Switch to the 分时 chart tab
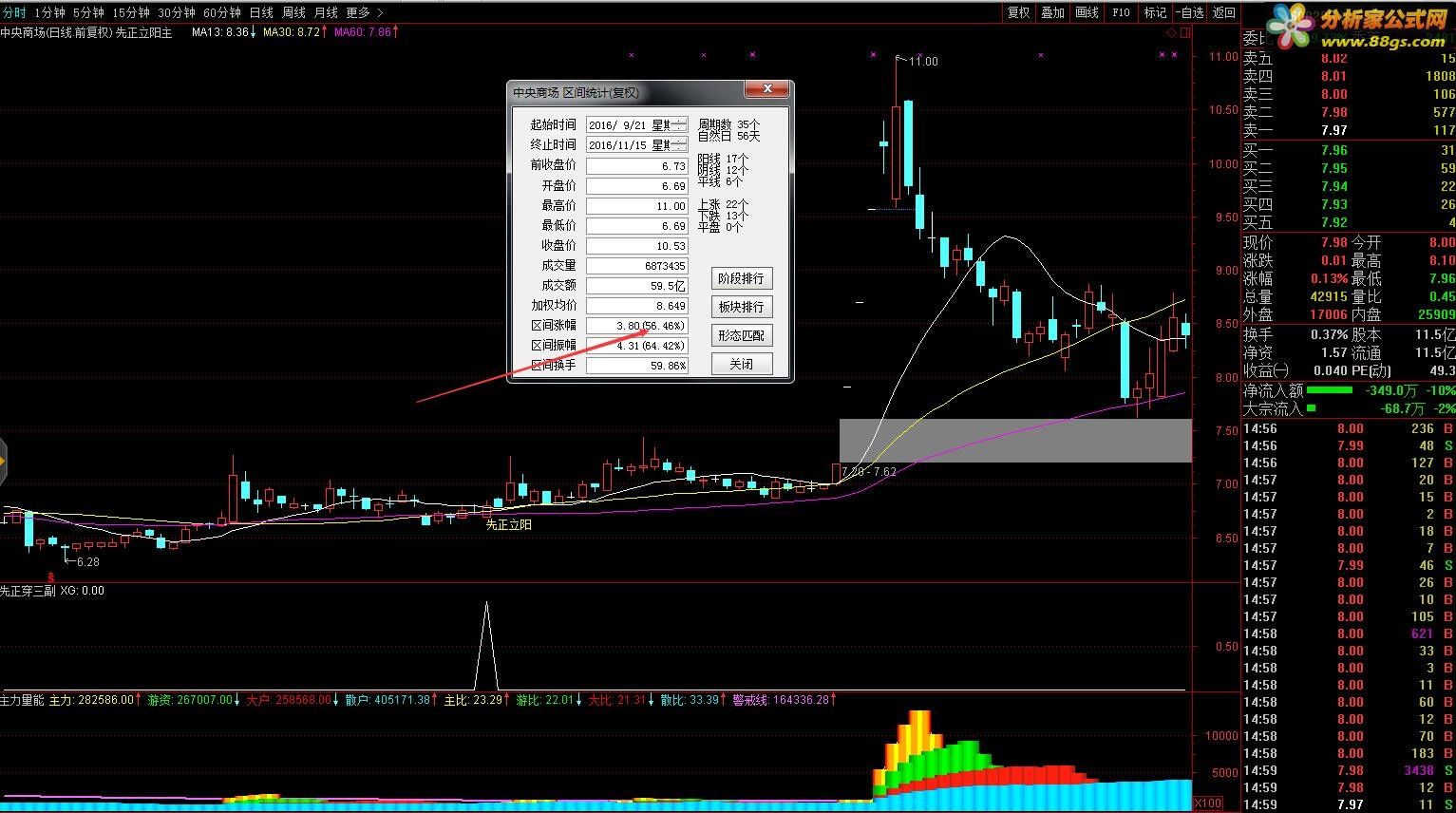Screen dimensions: 1456x813 (14, 12)
